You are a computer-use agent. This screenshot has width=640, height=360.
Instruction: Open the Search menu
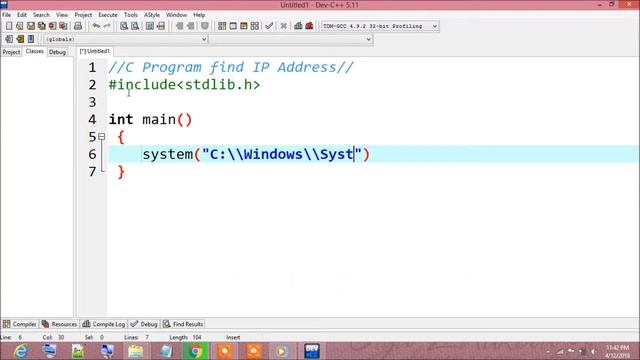pos(41,15)
